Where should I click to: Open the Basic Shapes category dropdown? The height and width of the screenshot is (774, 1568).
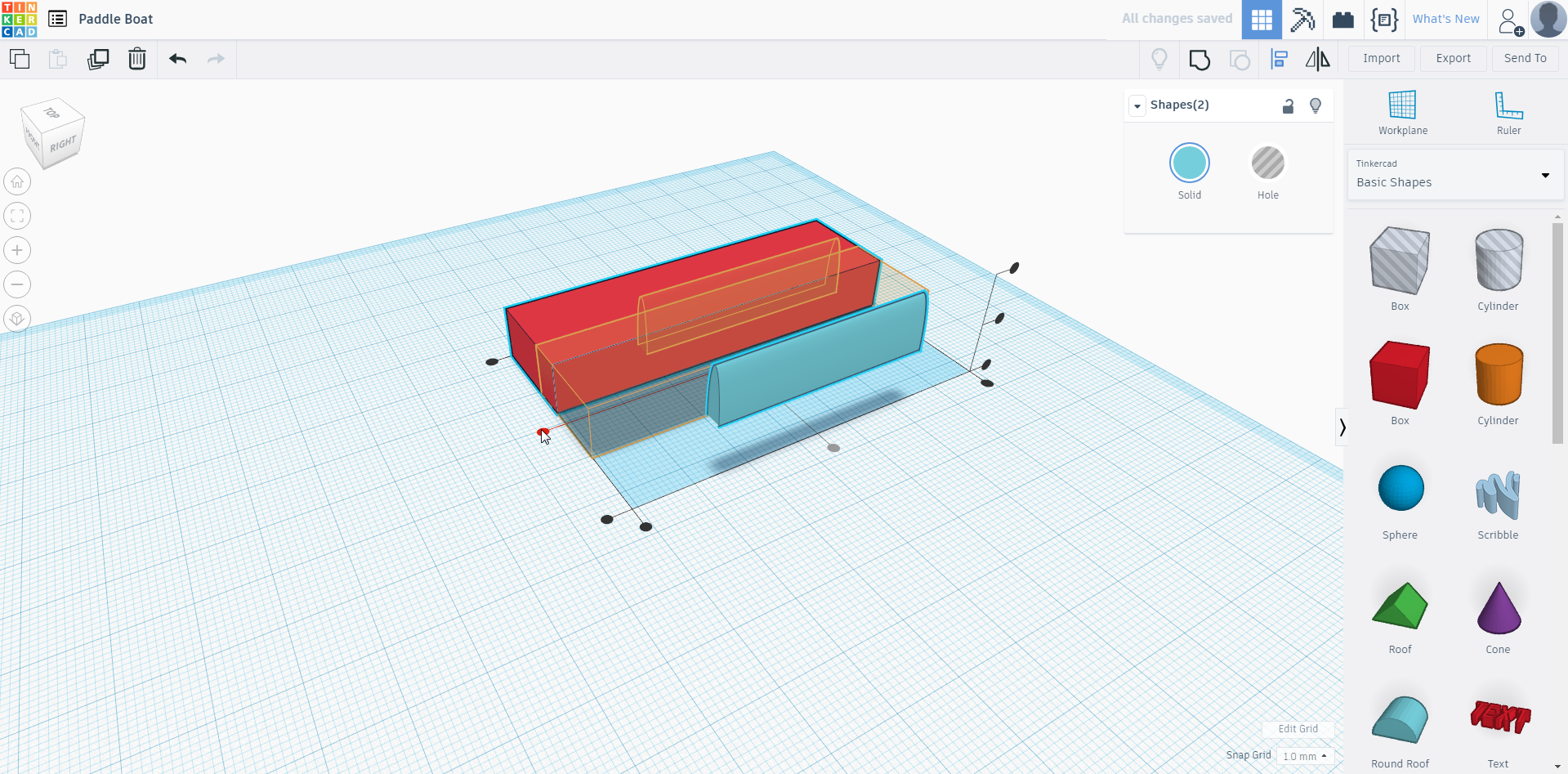(1455, 175)
